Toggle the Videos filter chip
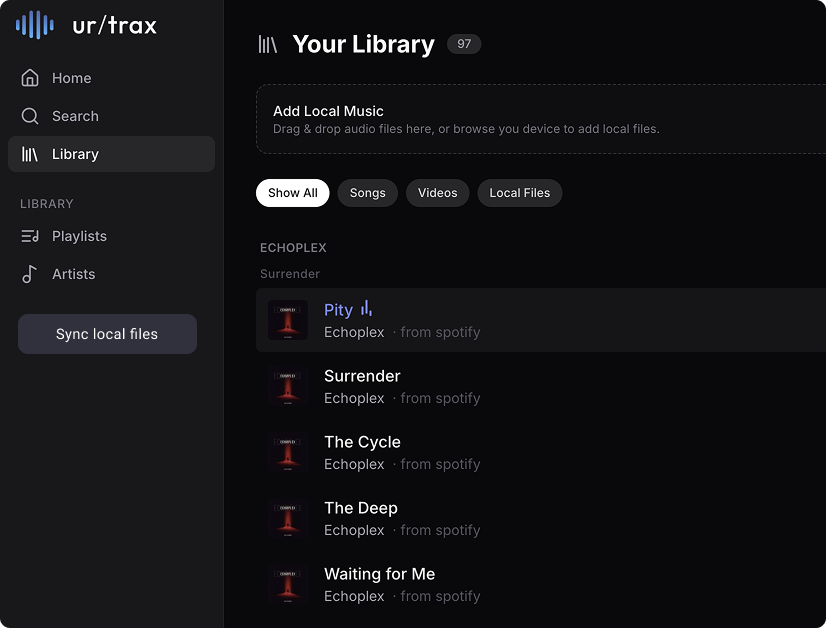 tap(437, 193)
